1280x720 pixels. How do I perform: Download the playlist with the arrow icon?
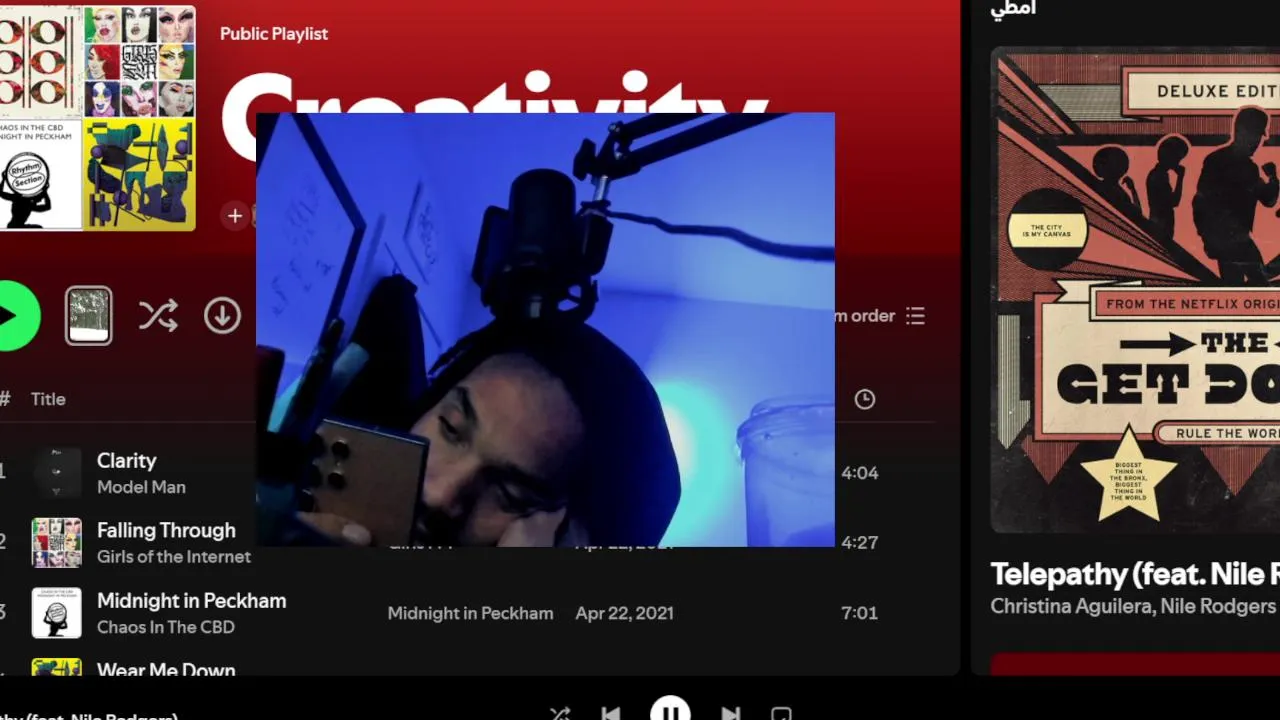coord(222,316)
